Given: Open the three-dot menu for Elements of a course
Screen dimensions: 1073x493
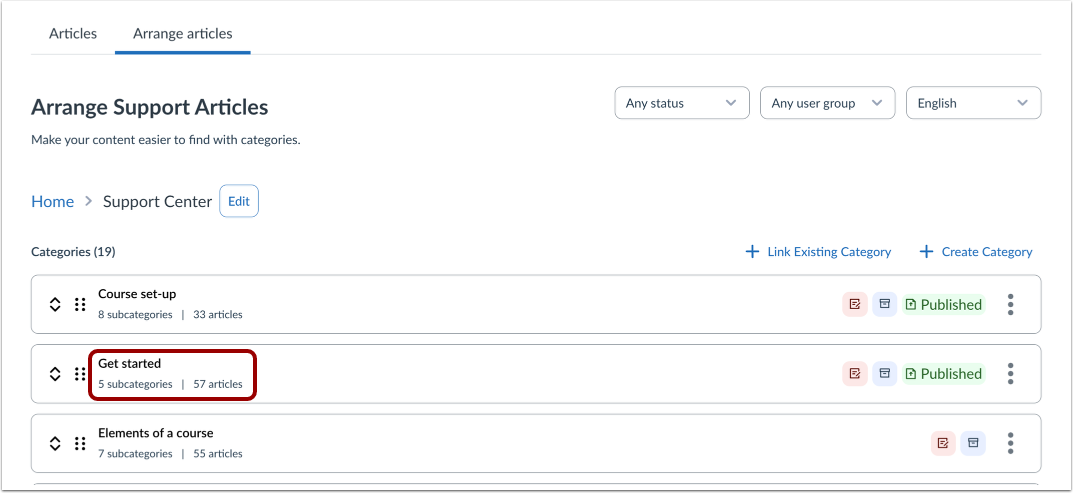Looking at the screenshot, I should click(1010, 443).
